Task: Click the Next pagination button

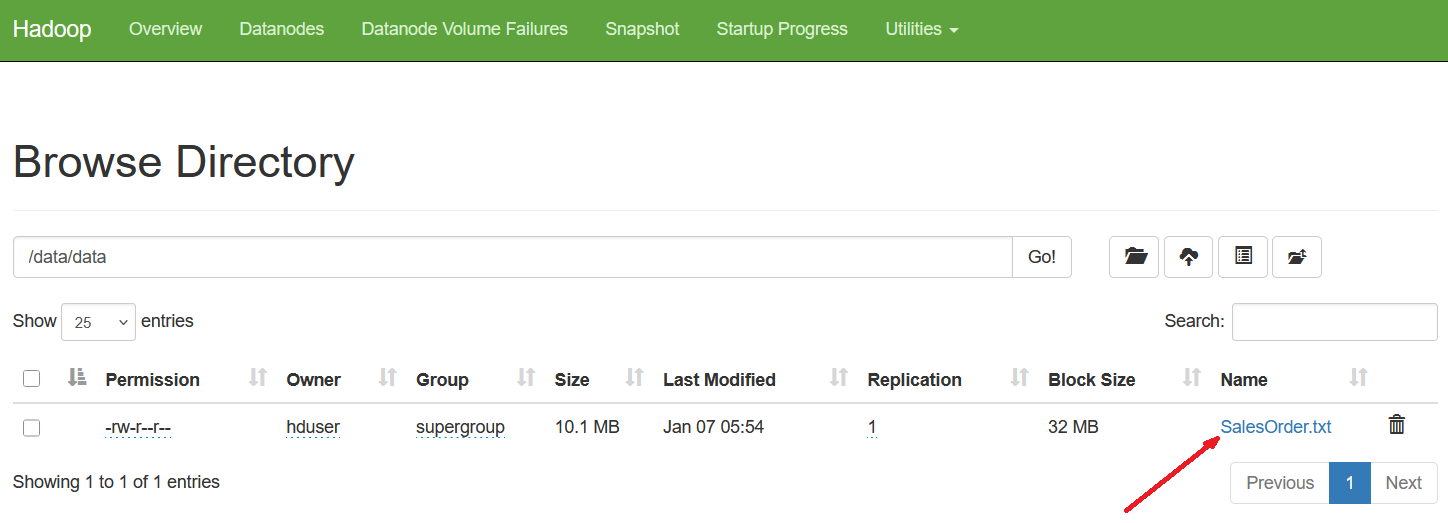Action: (x=1403, y=483)
